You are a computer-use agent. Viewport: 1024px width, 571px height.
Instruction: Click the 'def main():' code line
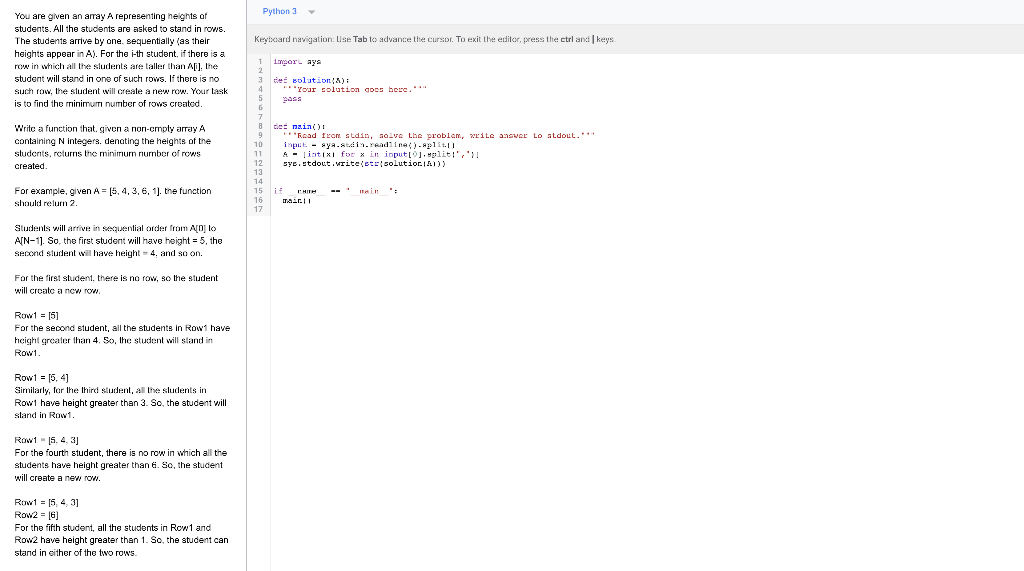[299, 127]
